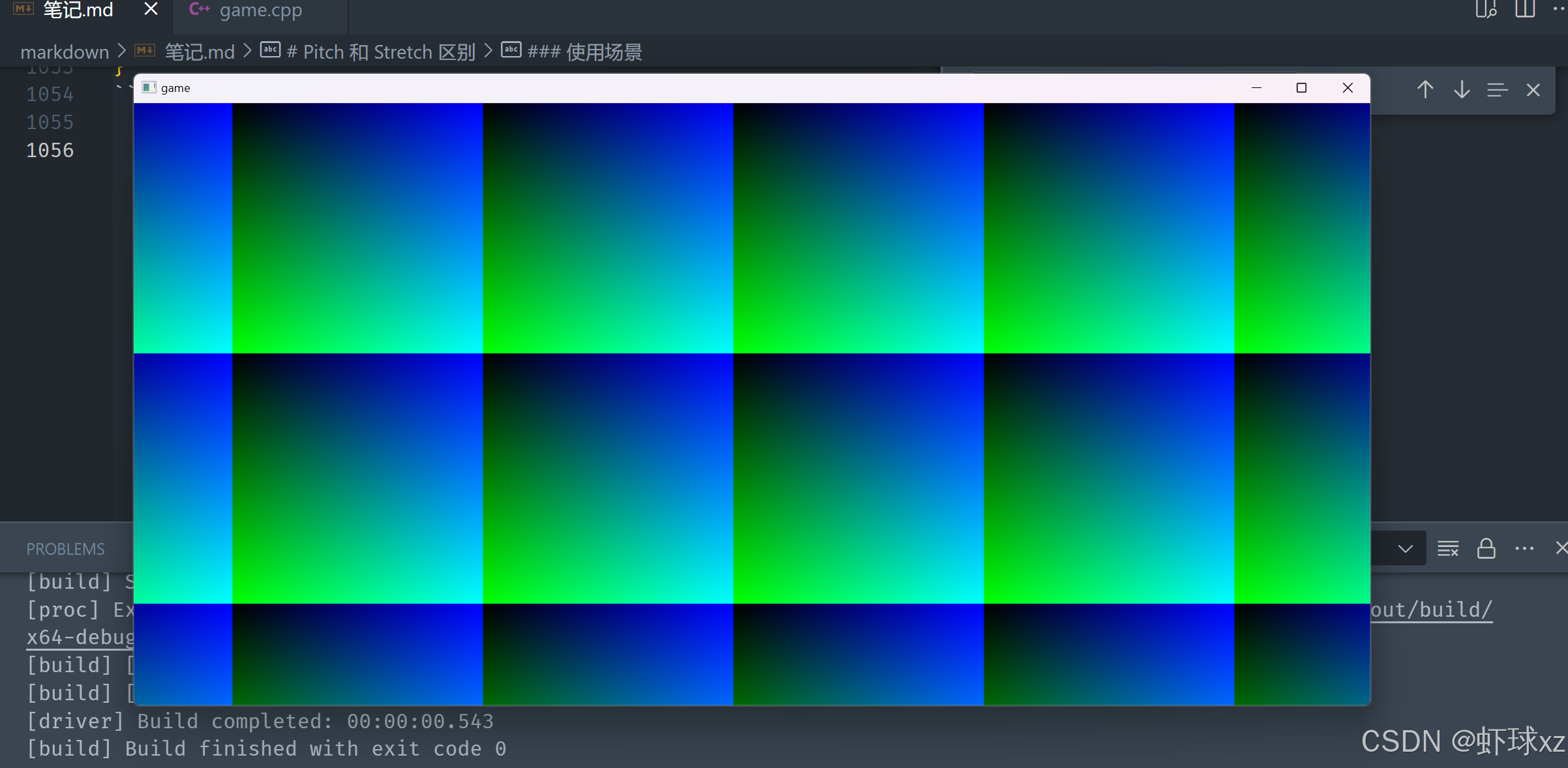Screen dimensions: 1568x768
Task: Open the out/build/ path link in output
Action: [x=1431, y=610]
